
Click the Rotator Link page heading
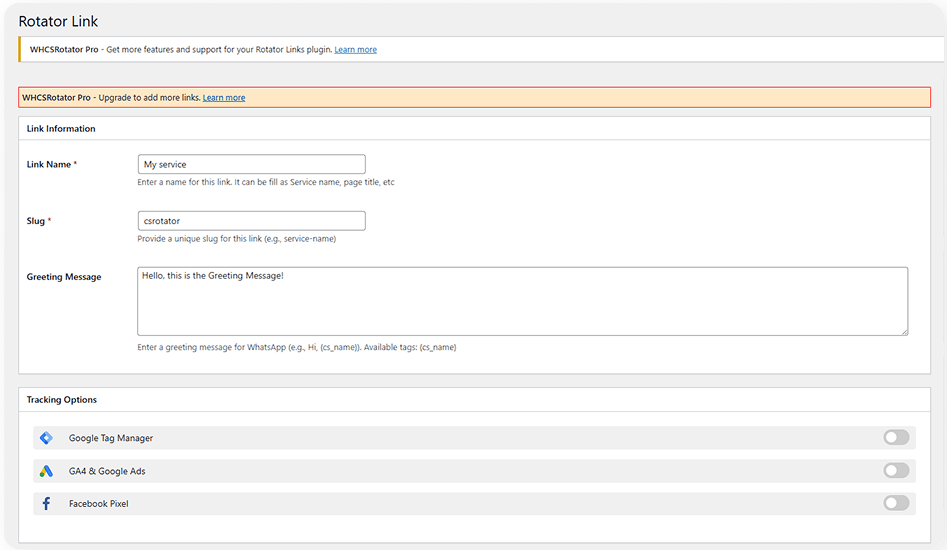point(58,21)
